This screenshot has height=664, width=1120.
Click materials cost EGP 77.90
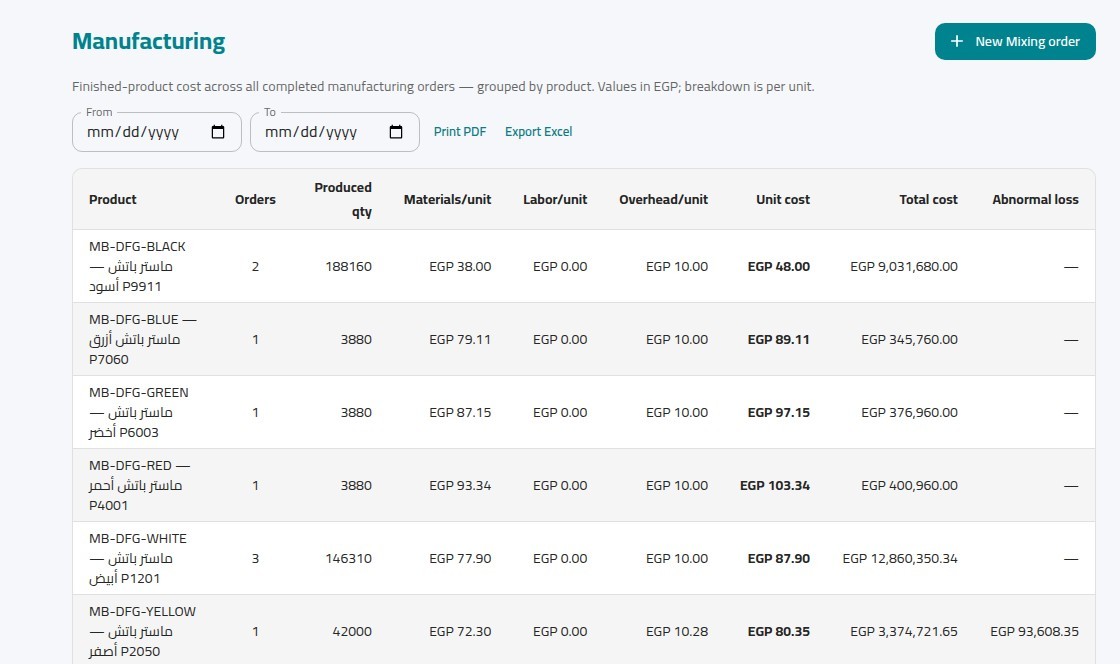pyautogui.click(x=460, y=558)
